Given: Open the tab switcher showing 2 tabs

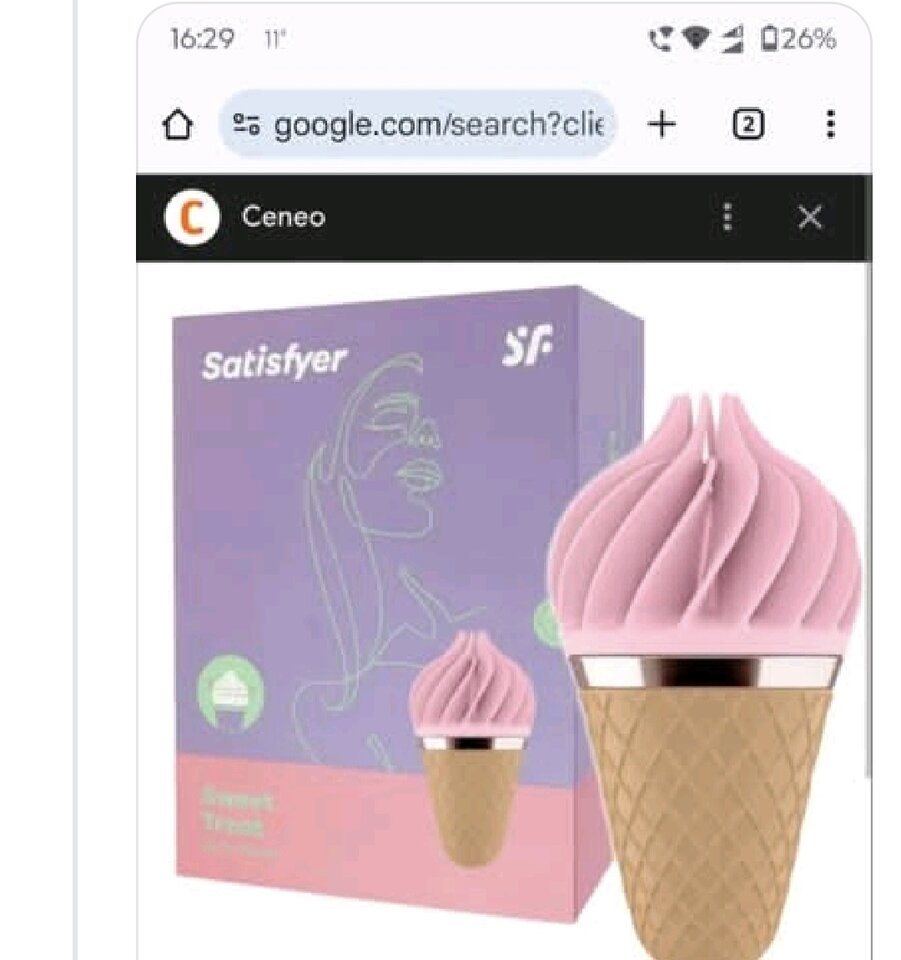Looking at the screenshot, I should tap(748, 125).
